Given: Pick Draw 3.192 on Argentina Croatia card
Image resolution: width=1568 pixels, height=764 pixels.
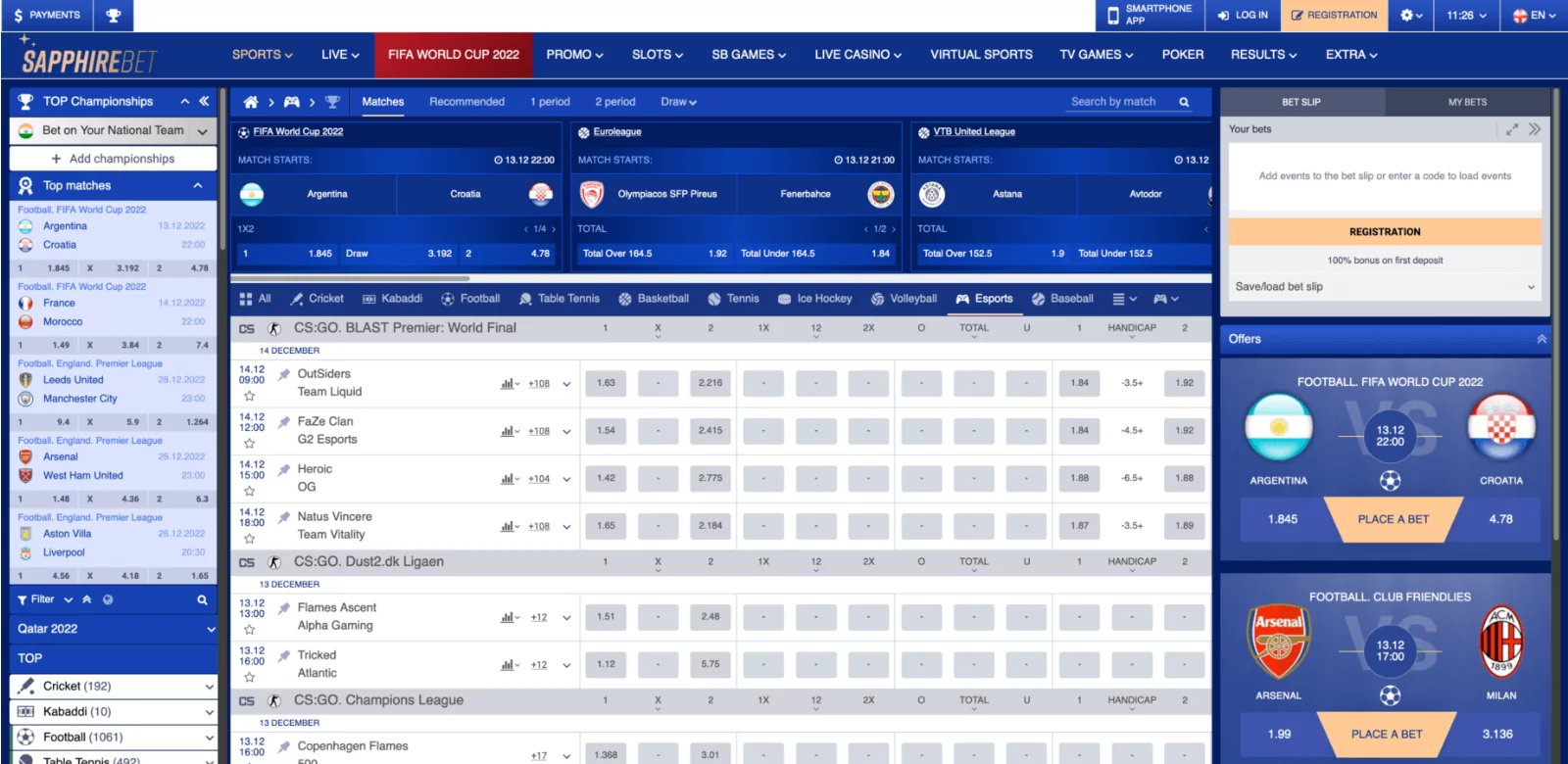Looking at the screenshot, I should [x=398, y=254].
